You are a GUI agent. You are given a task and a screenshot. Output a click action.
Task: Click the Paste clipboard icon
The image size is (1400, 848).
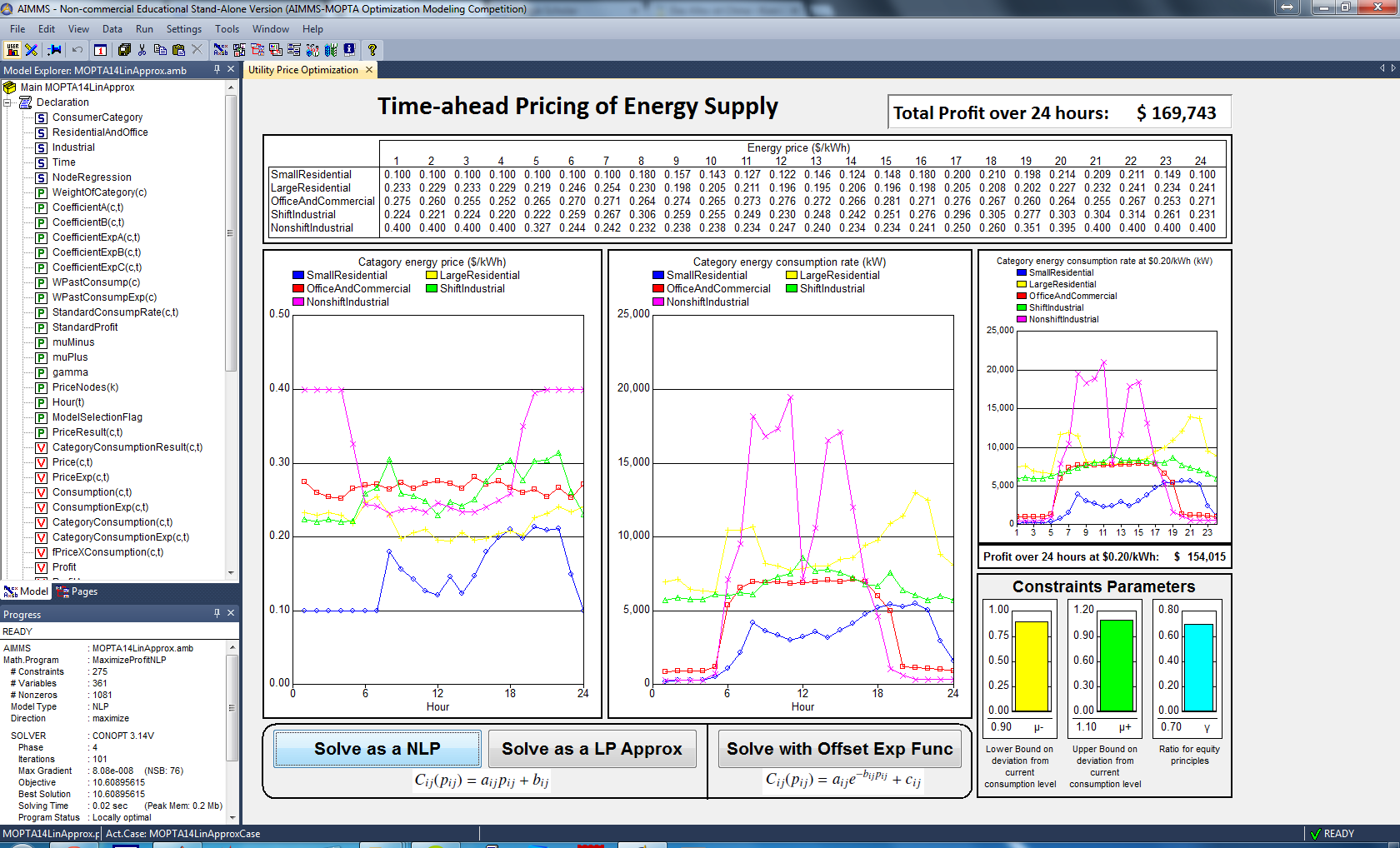point(178,50)
